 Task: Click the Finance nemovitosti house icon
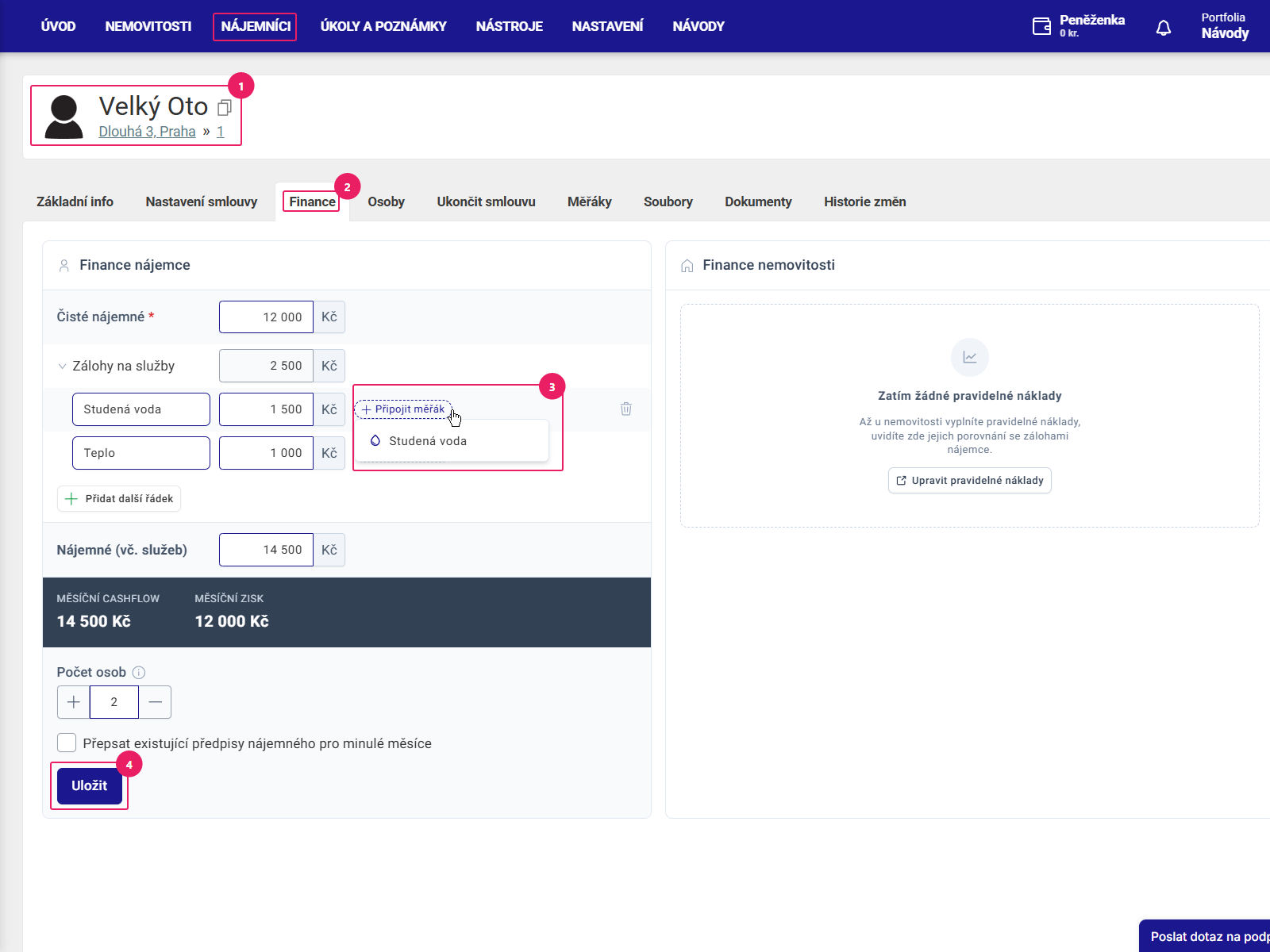coord(687,266)
